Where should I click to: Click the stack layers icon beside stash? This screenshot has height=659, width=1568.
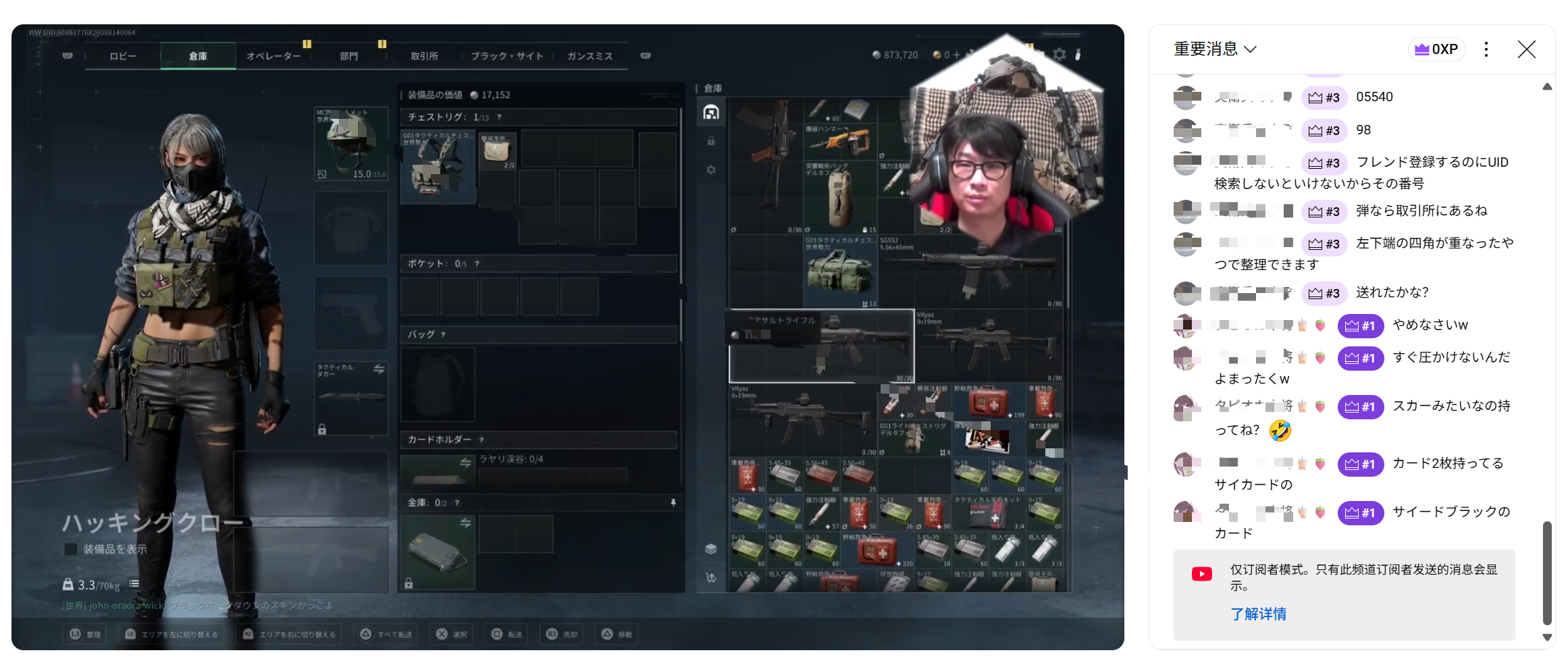(x=710, y=549)
